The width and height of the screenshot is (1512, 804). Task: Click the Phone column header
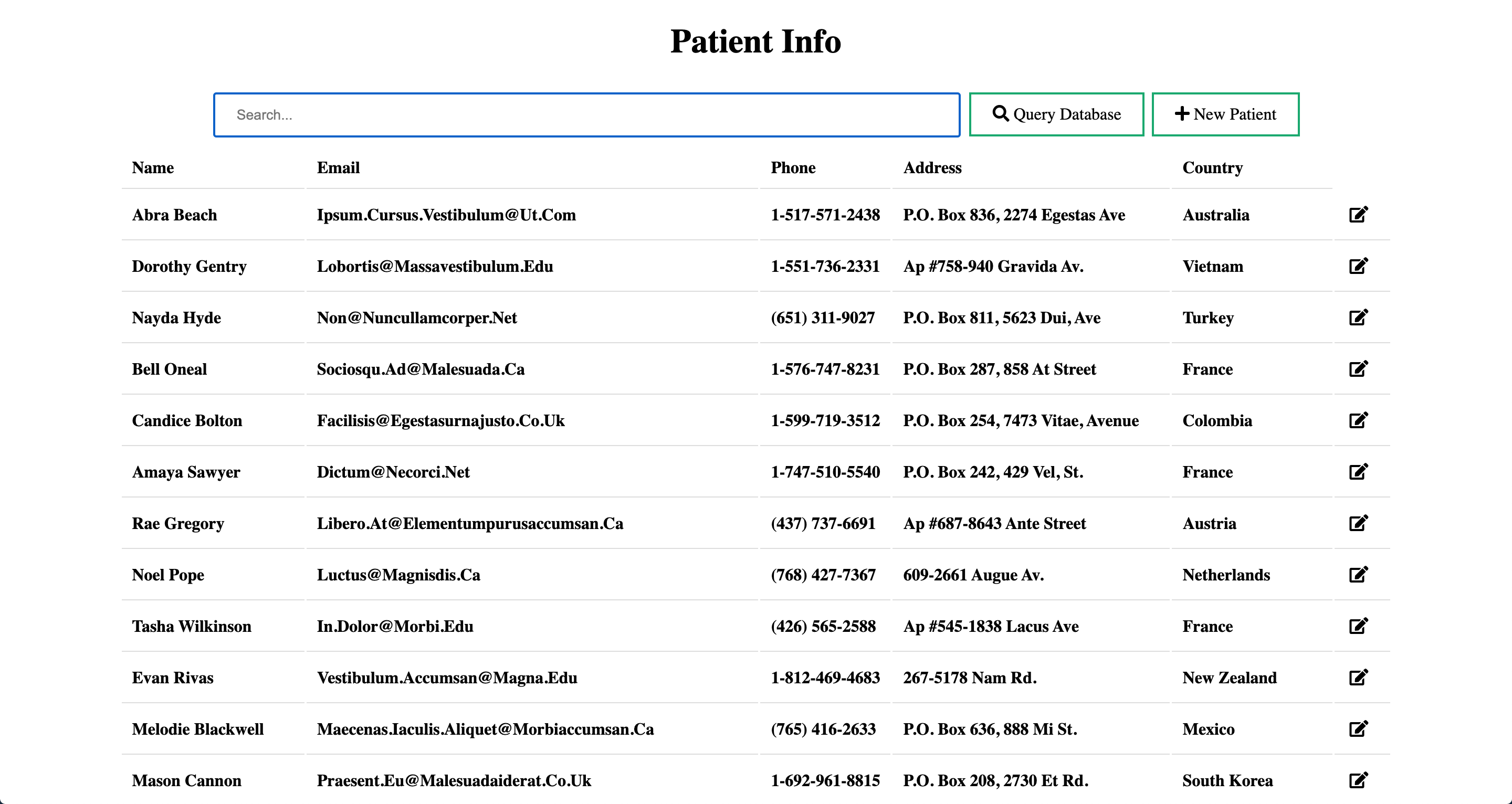(x=792, y=168)
